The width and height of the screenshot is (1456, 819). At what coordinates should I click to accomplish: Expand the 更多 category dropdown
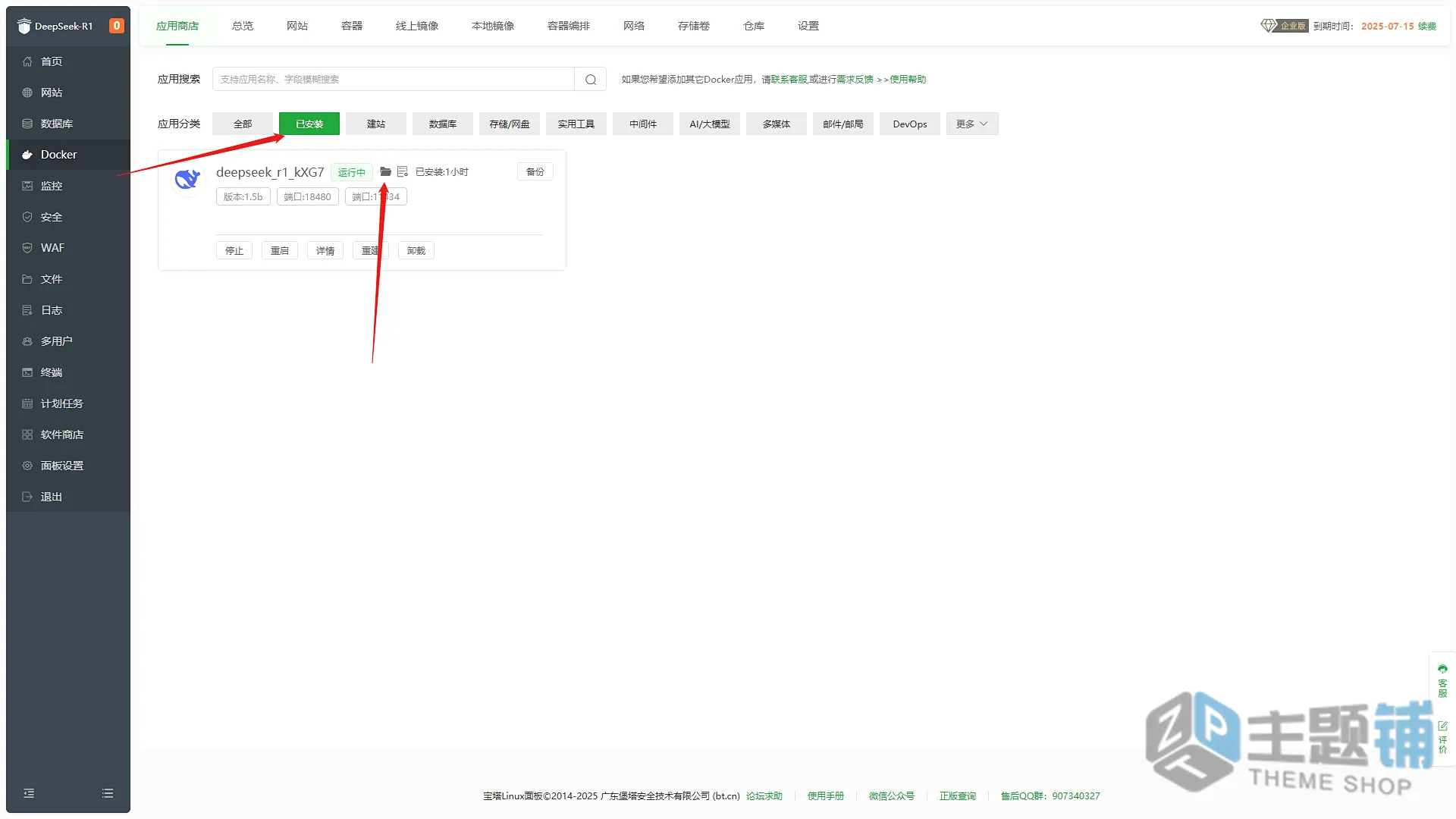[972, 124]
